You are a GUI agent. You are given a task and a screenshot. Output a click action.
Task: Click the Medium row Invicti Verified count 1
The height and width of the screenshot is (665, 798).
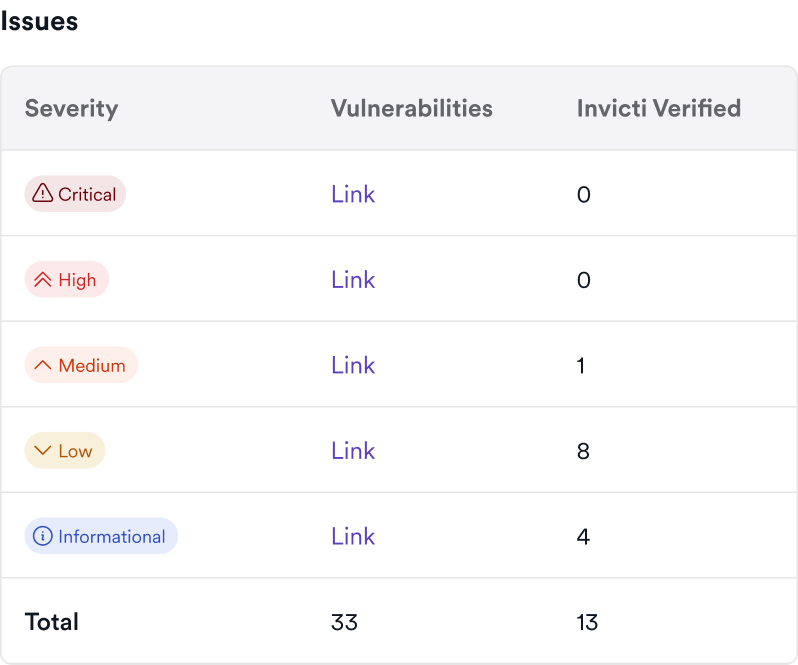(581, 365)
